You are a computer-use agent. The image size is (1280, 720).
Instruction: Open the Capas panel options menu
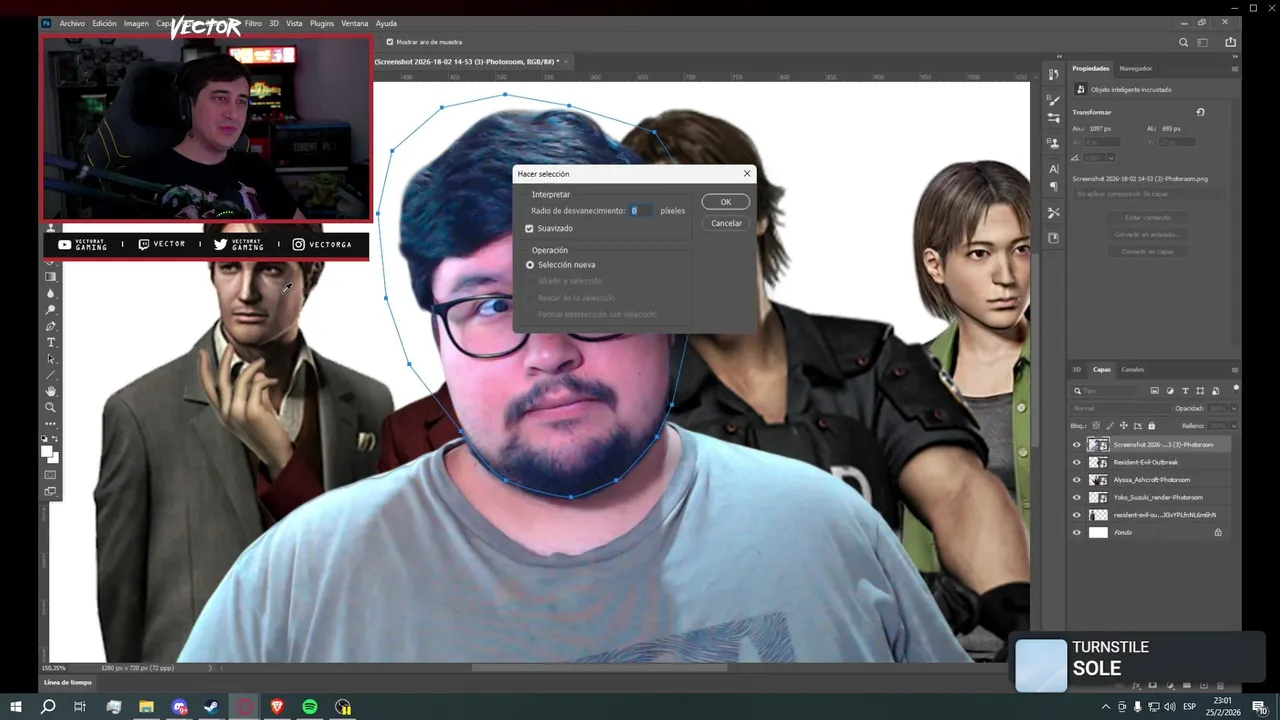pyautogui.click(x=1235, y=370)
